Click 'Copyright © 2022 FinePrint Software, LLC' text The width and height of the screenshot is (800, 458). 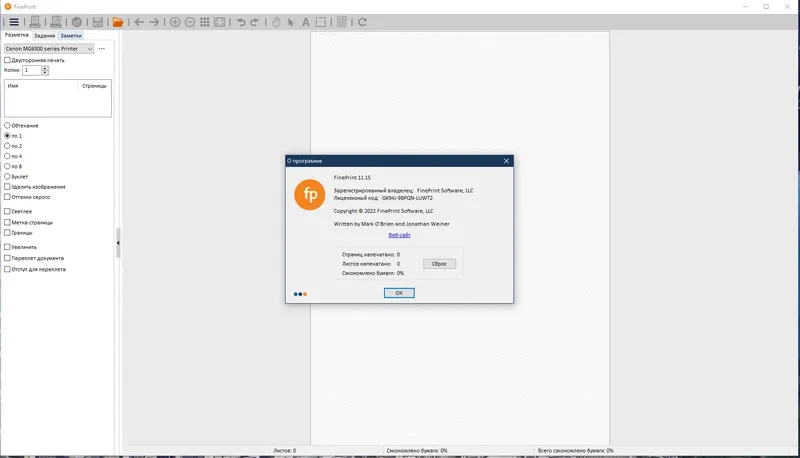point(384,211)
